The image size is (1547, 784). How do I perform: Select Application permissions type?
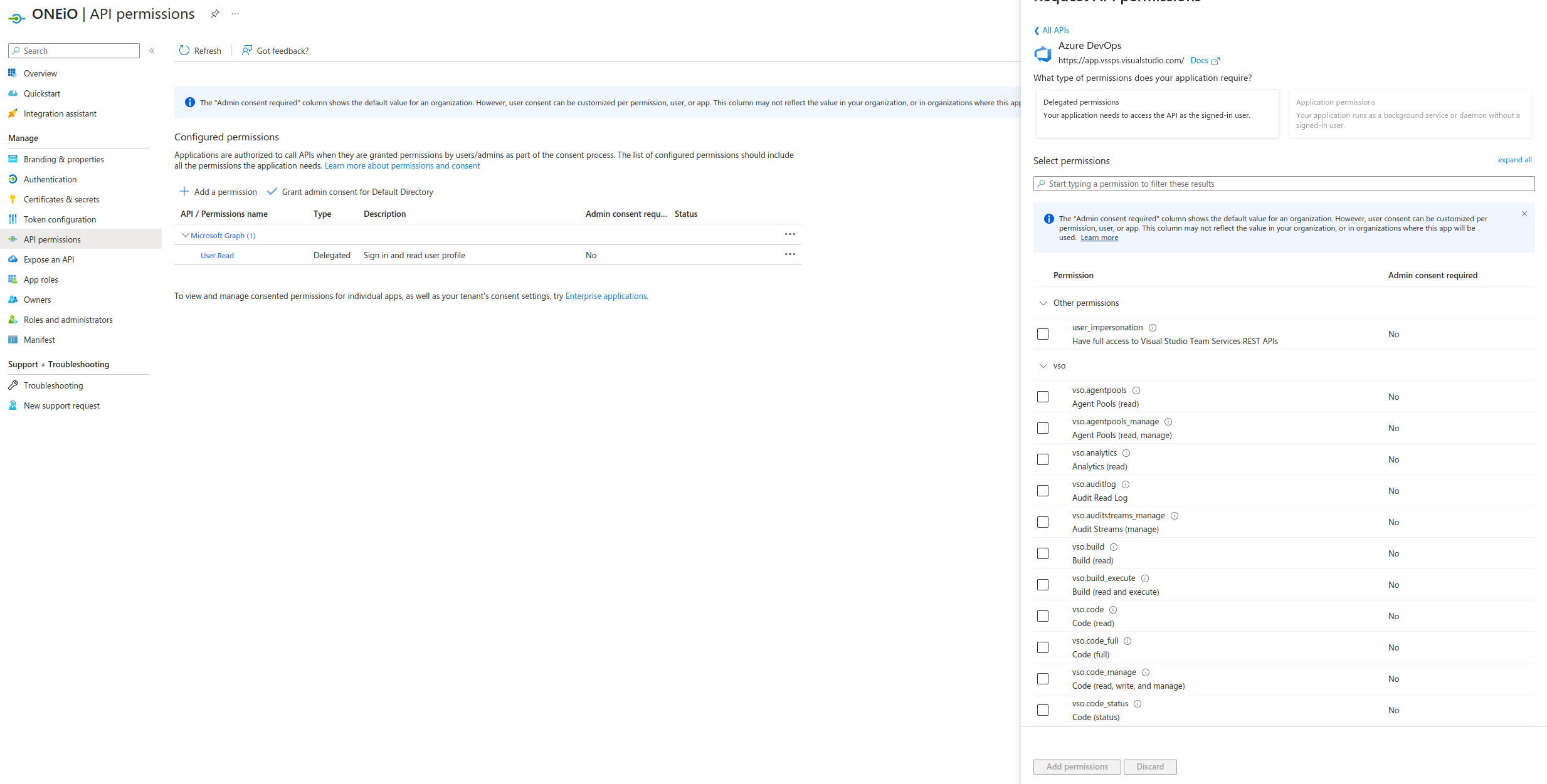[1410, 113]
